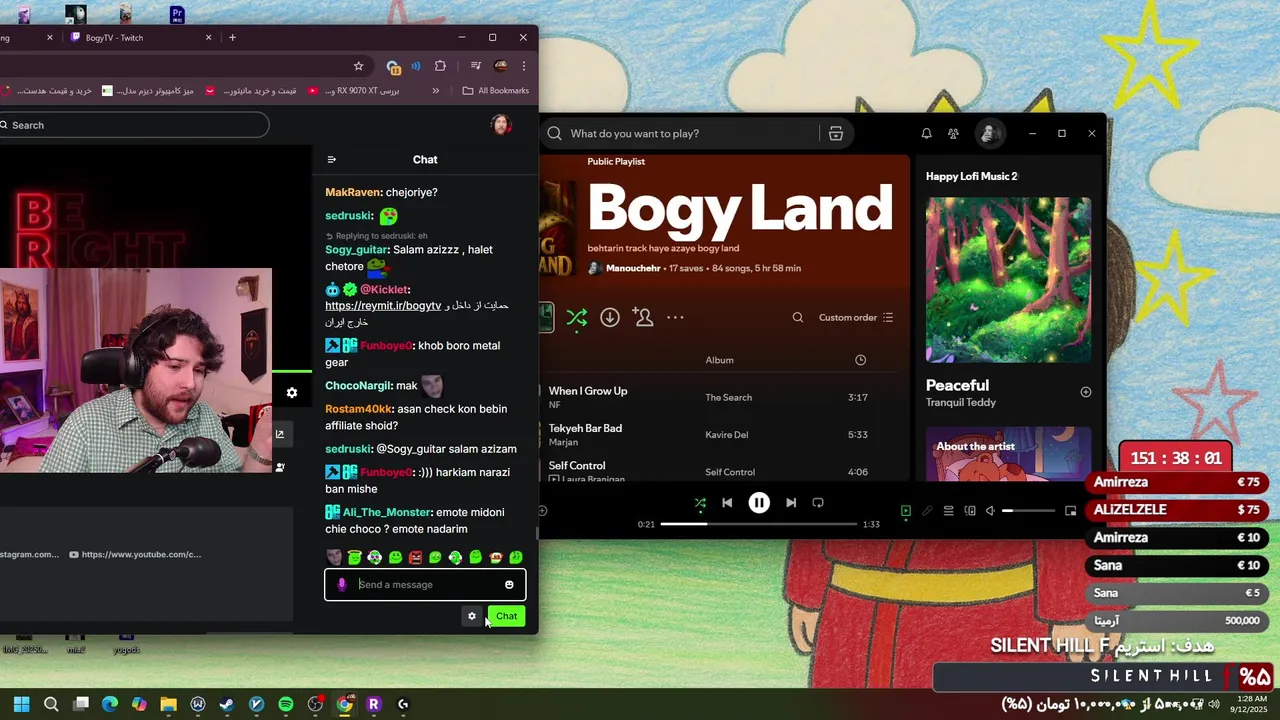This screenshot has width=1280, height=720.
Task: Search within the Bogy Land playlist
Action: click(798, 317)
